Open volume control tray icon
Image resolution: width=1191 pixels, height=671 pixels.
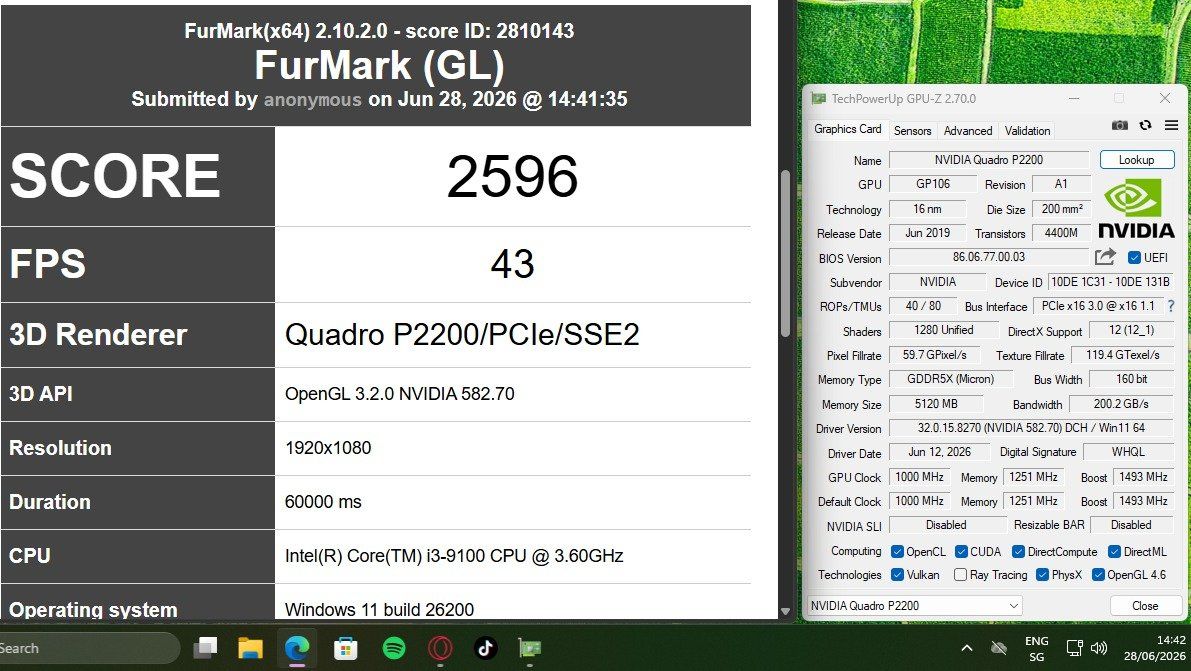click(x=1099, y=648)
